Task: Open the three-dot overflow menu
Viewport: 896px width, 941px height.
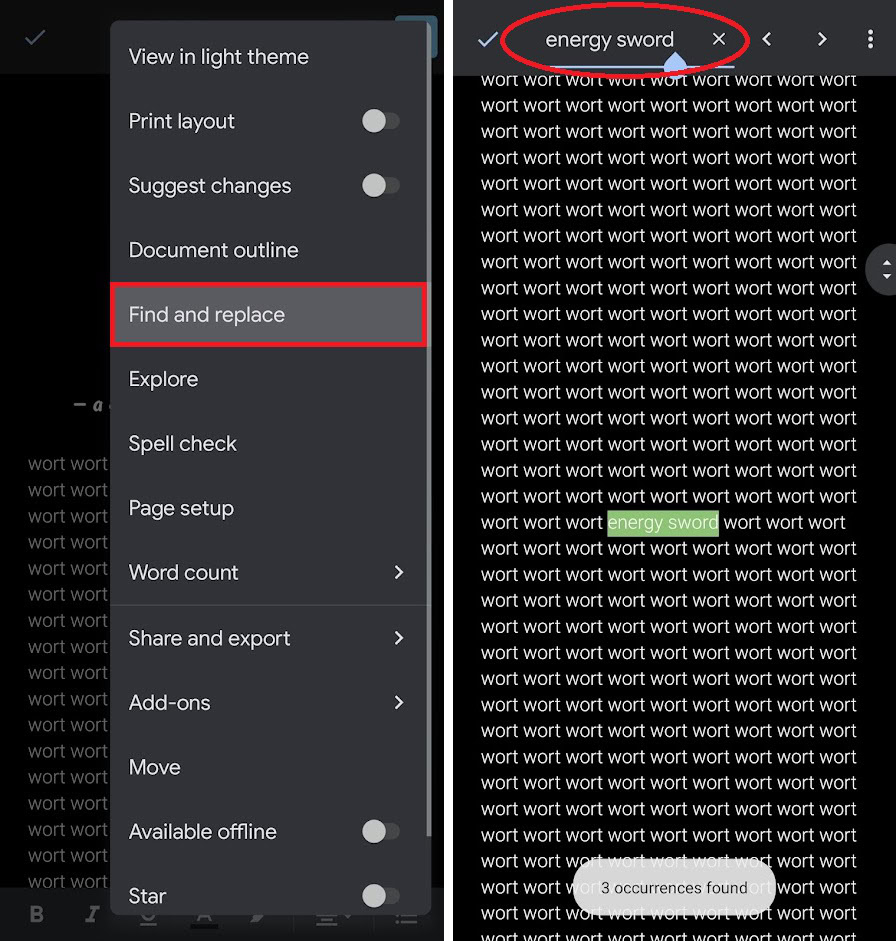Action: tap(870, 39)
